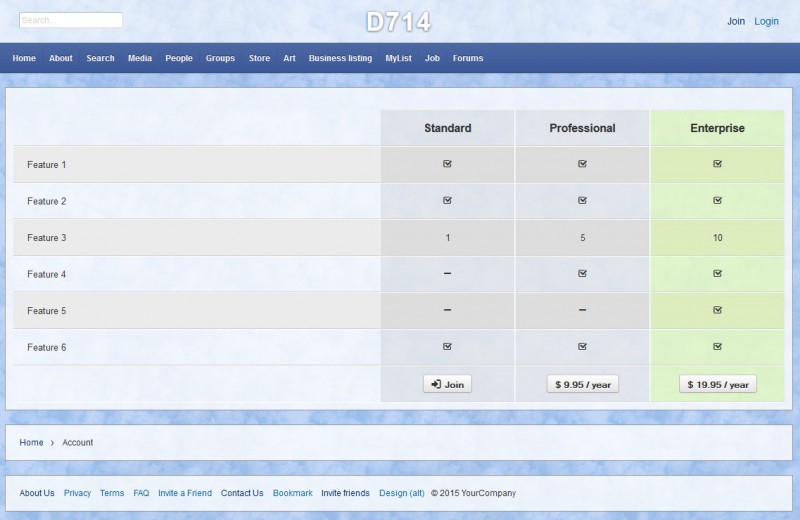Open the Contact Us footer link
Viewport: 800px width, 520px height.
coord(242,493)
